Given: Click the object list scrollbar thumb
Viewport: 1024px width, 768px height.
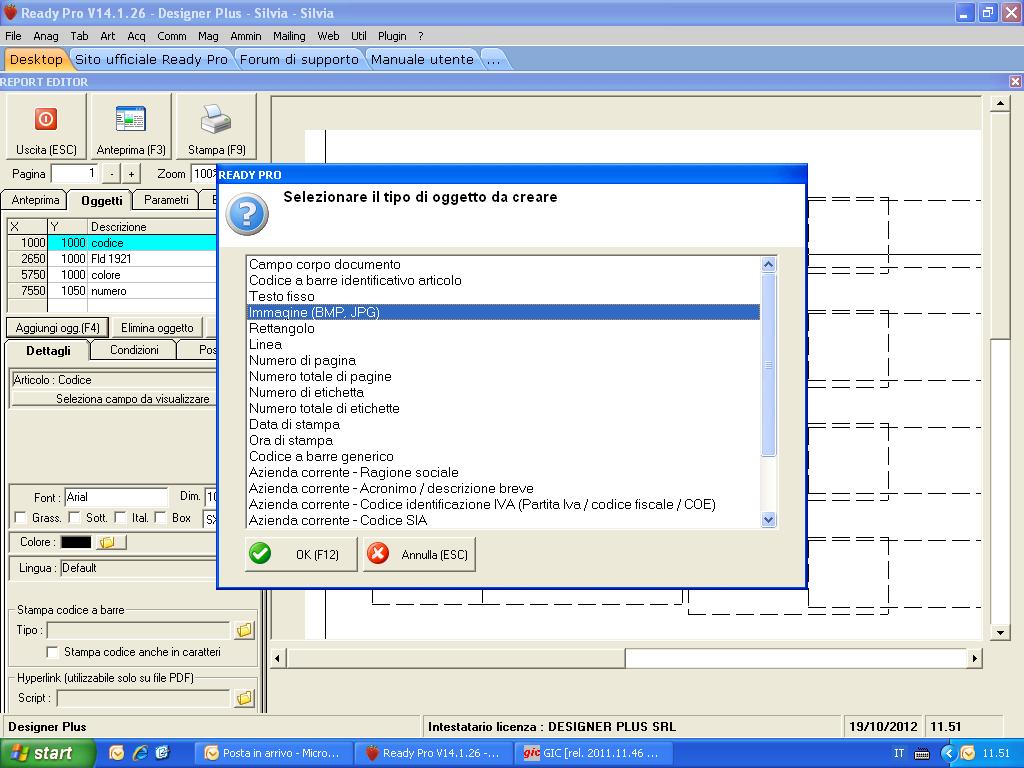Looking at the screenshot, I should [769, 364].
